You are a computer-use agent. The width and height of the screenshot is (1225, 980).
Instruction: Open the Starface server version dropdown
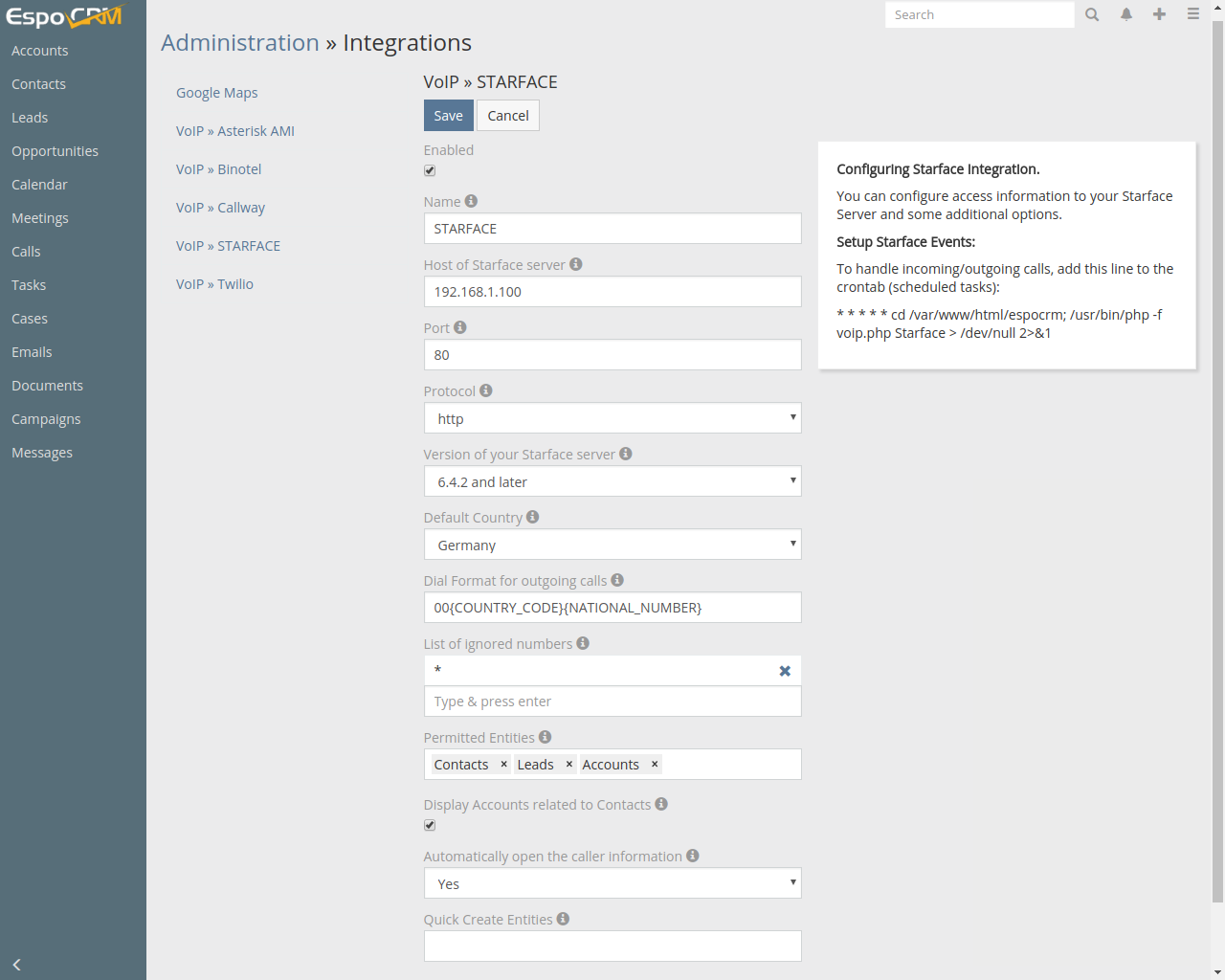[x=612, y=481]
